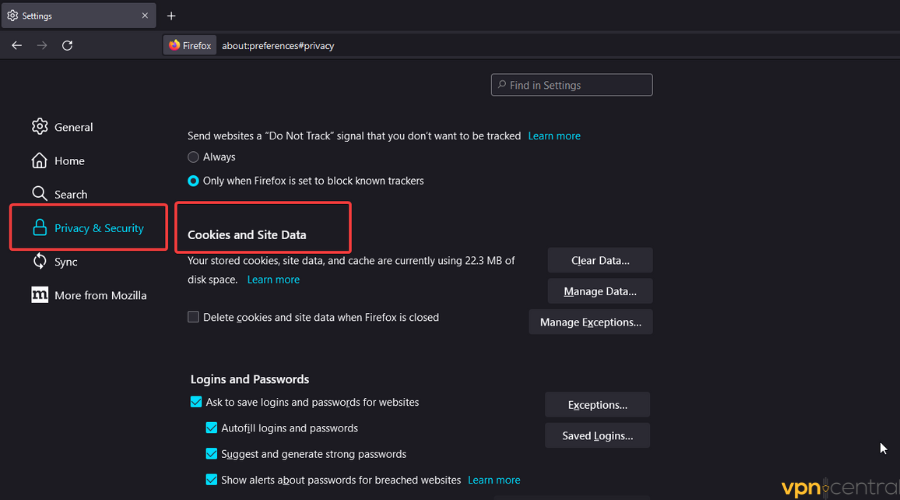The height and width of the screenshot is (500, 900).
Task: Select Only when Firefox blocks known trackers
Action: click(194, 181)
